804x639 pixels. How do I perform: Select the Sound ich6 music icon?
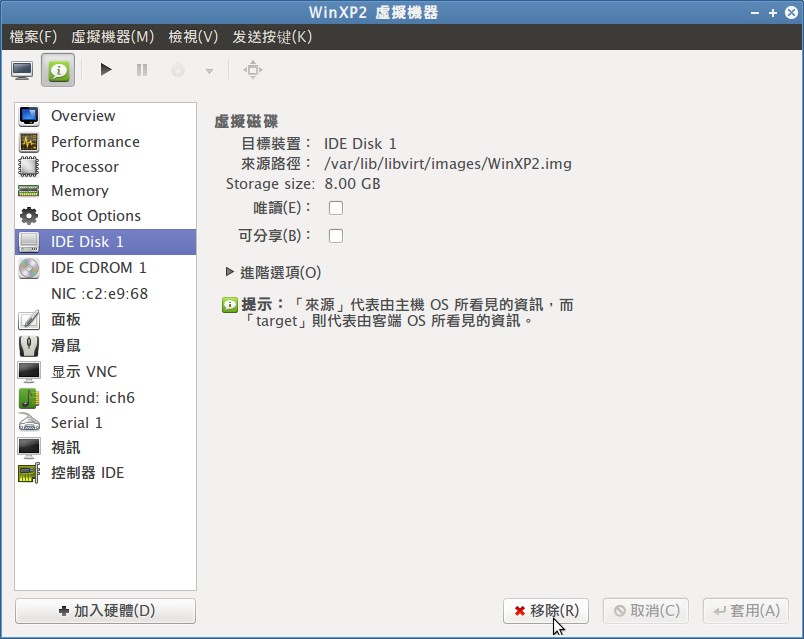pyautogui.click(x=29, y=398)
